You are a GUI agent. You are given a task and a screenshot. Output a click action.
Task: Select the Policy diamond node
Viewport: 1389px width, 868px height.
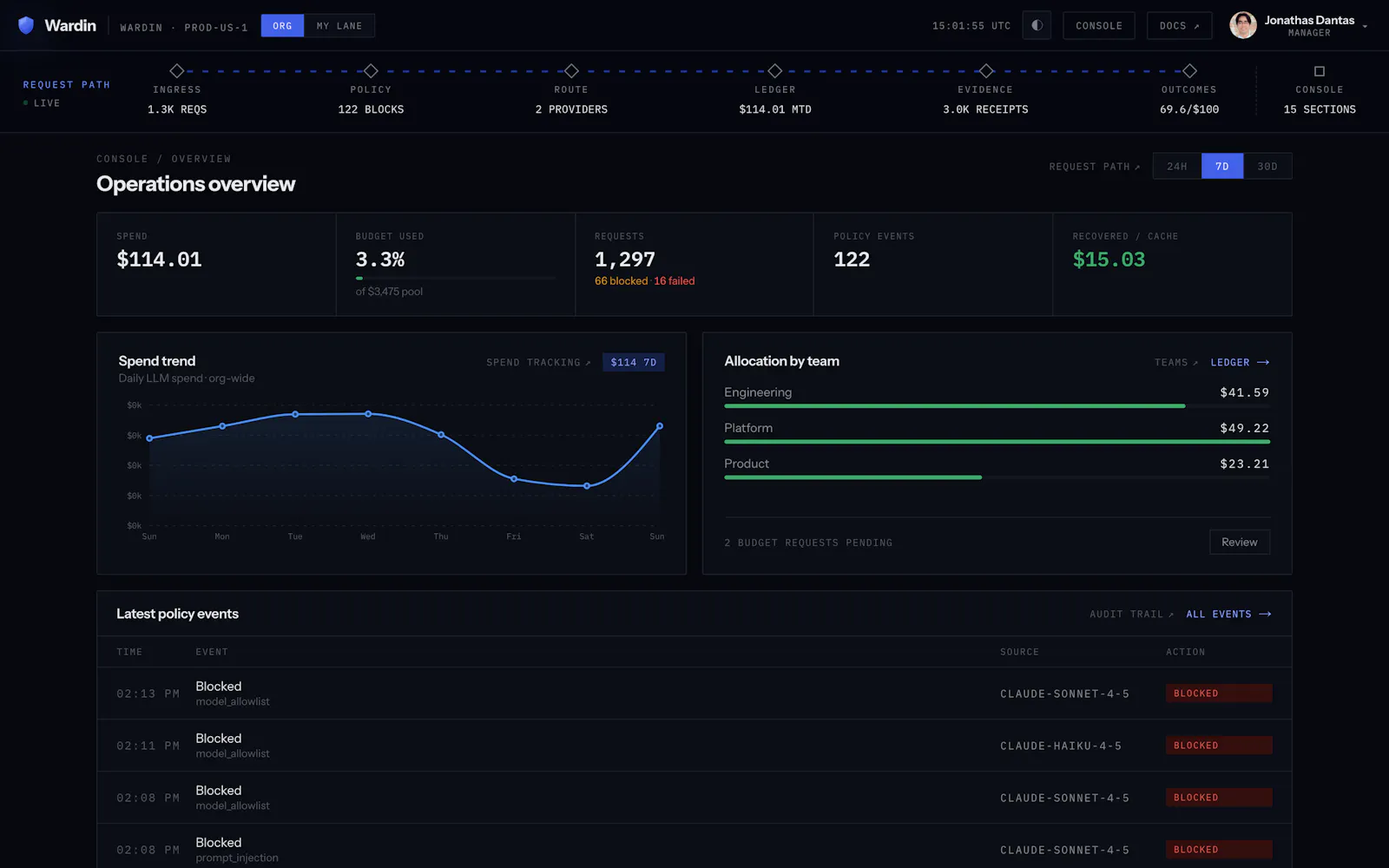pyautogui.click(x=371, y=71)
